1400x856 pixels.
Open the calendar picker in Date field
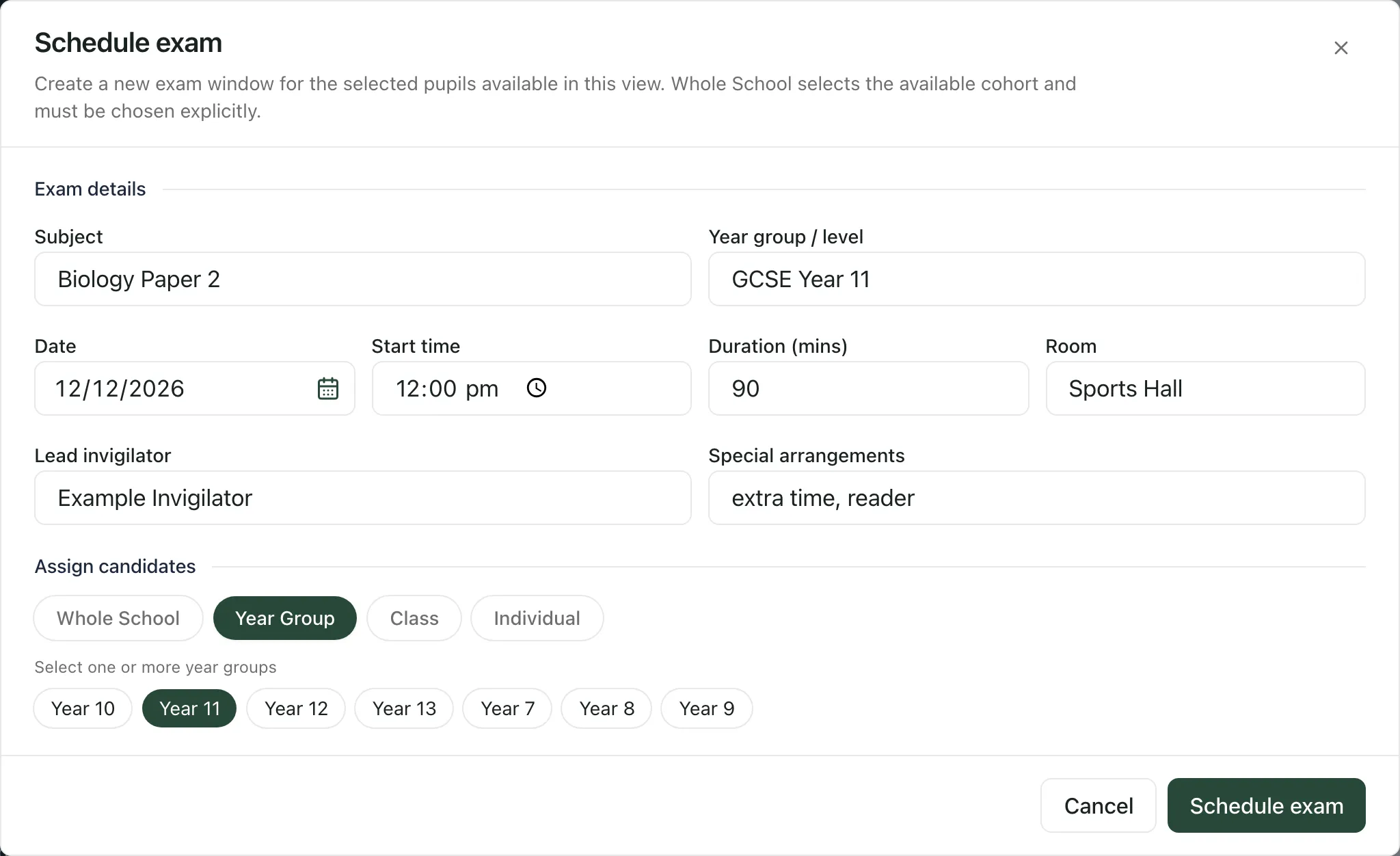pyautogui.click(x=328, y=388)
